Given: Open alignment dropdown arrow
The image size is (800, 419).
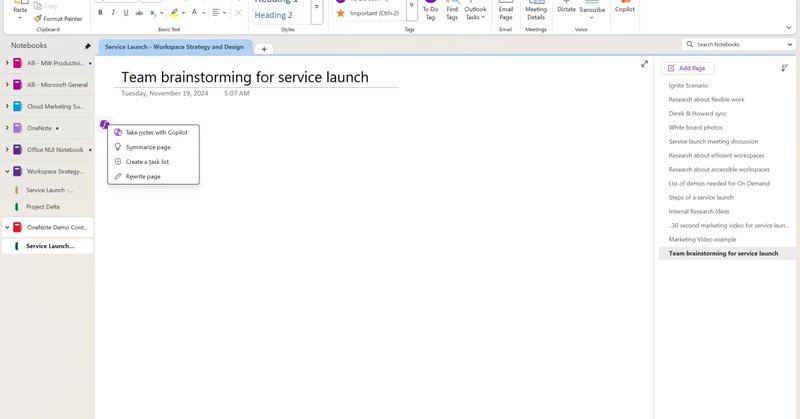Looking at the screenshot, I should coord(224,13).
